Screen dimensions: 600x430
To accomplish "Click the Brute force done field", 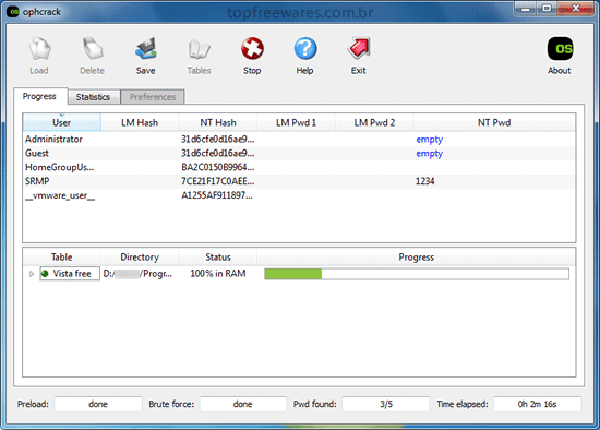I will pyautogui.click(x=243, y=404).
